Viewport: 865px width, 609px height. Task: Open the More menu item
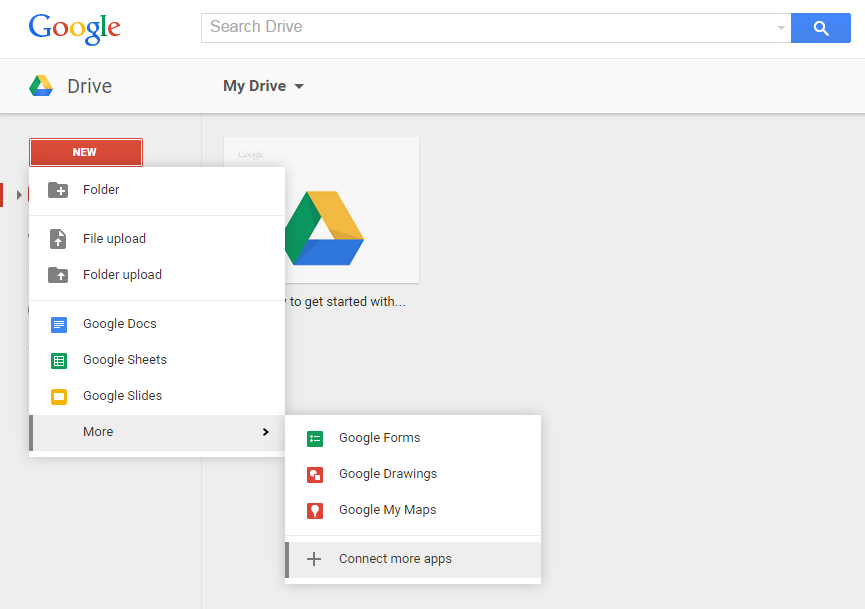(157, 432)
